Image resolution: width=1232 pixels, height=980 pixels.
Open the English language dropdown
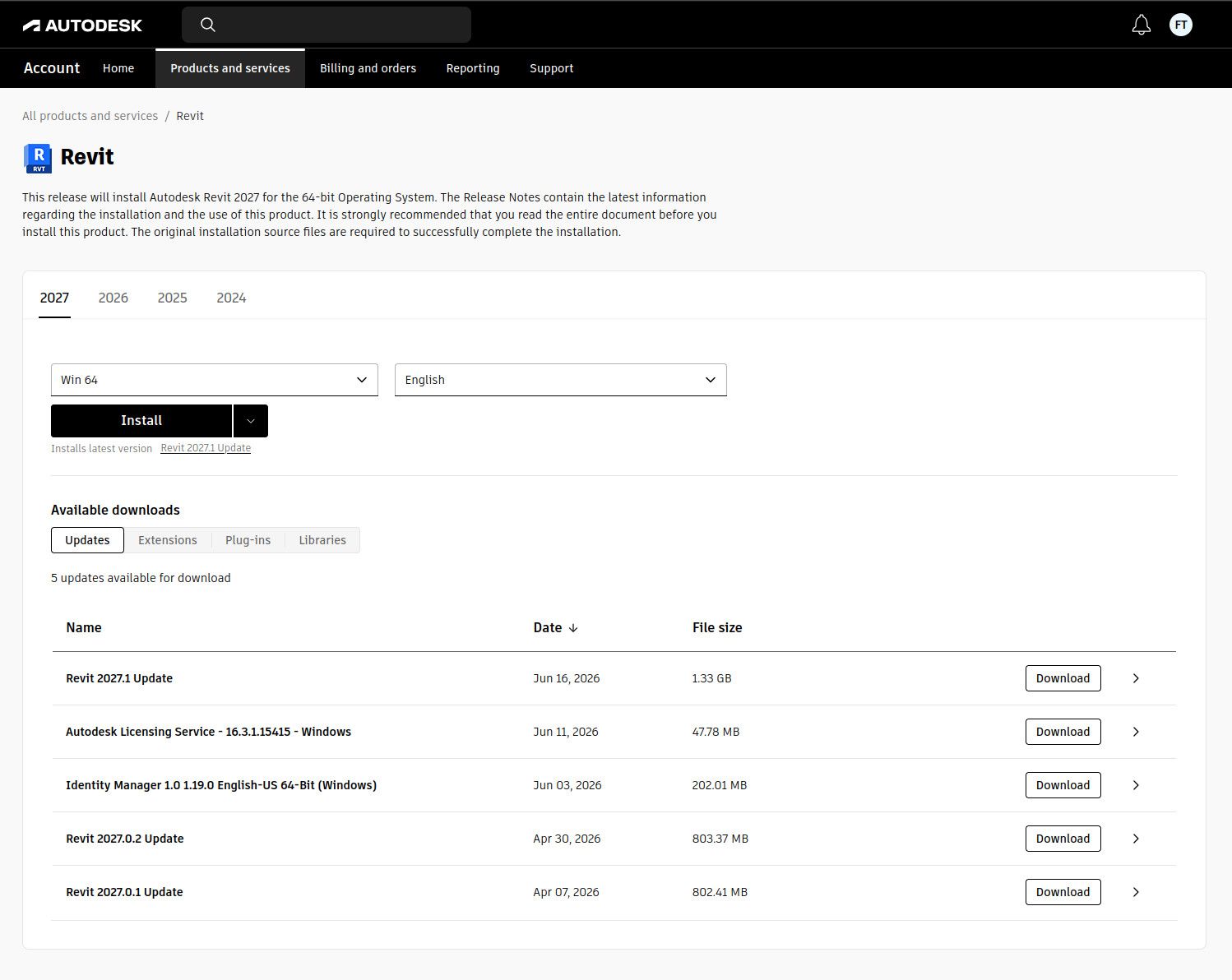[561, 380]
